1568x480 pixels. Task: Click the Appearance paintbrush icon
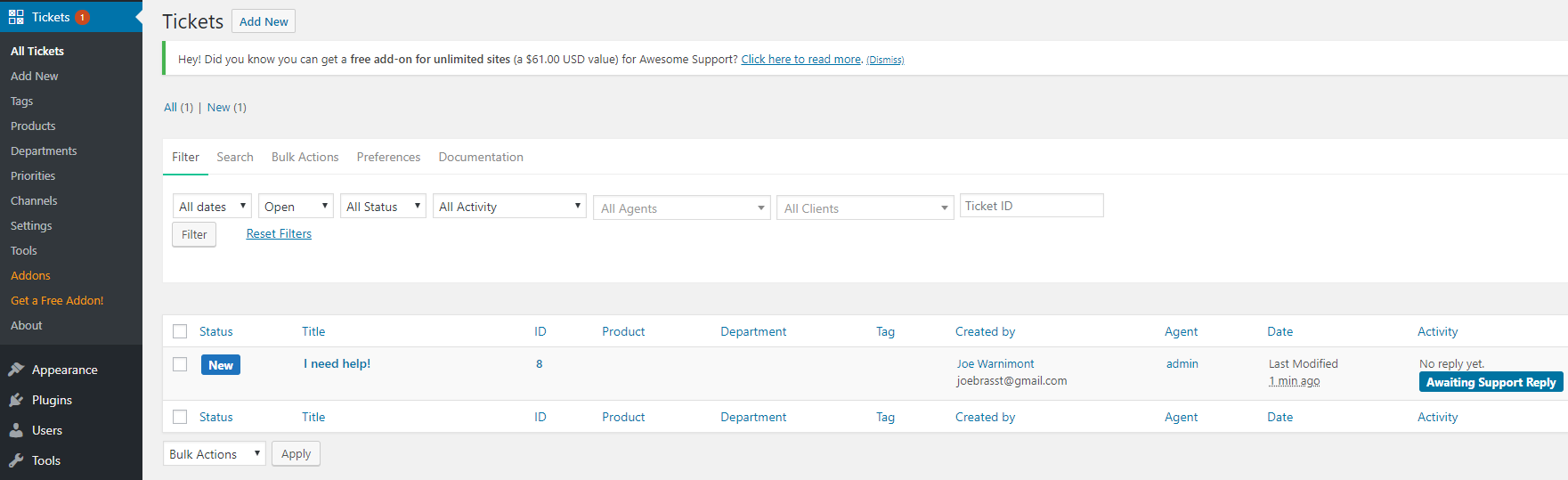click(16, 370)
